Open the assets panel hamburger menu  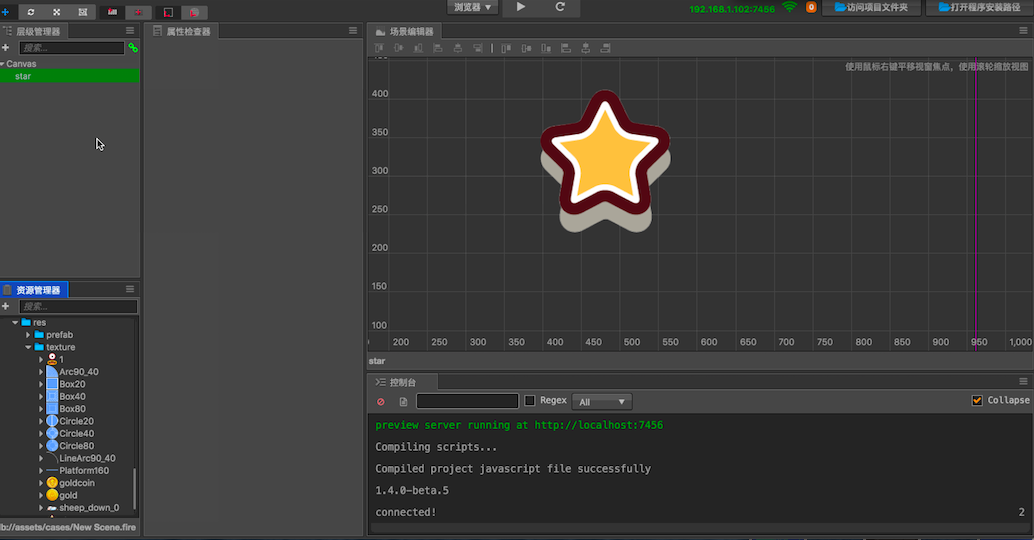pos(130,289)
